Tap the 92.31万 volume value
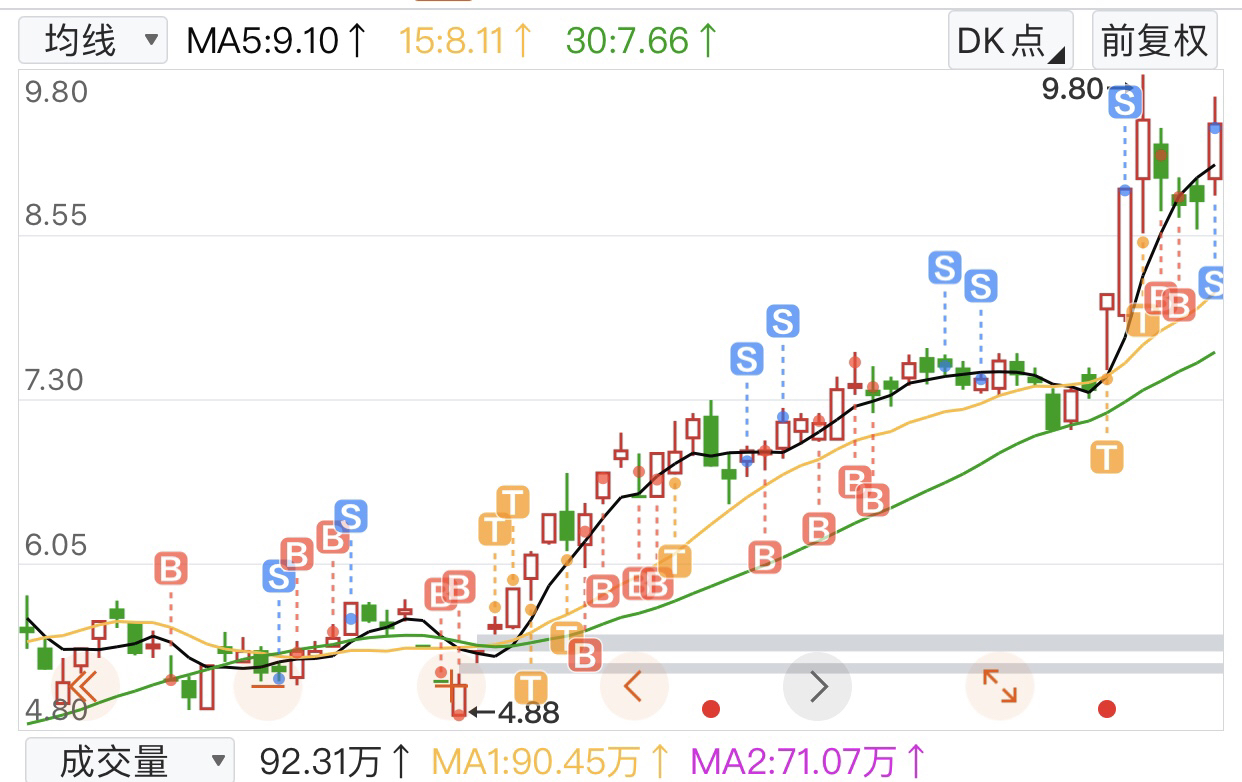1242x782 pixels. (336, 762)
